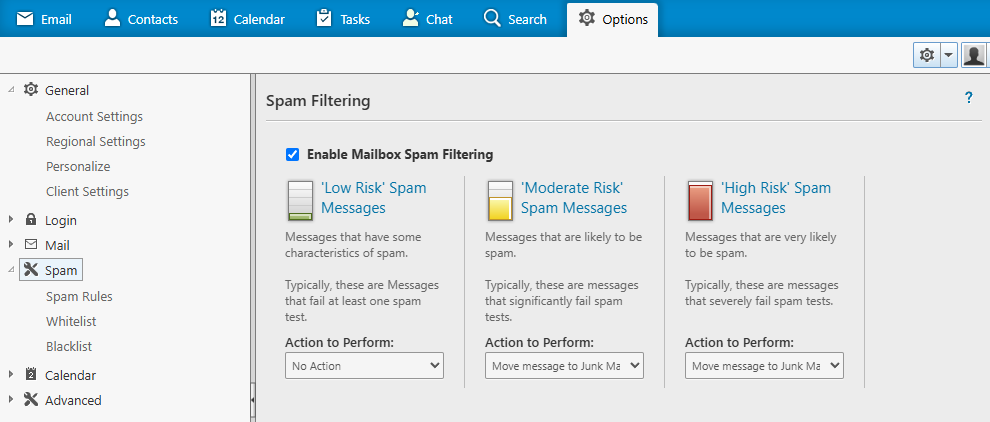990x422 pixels.
Task: Select the Options tab
Action: pos(612,19)
